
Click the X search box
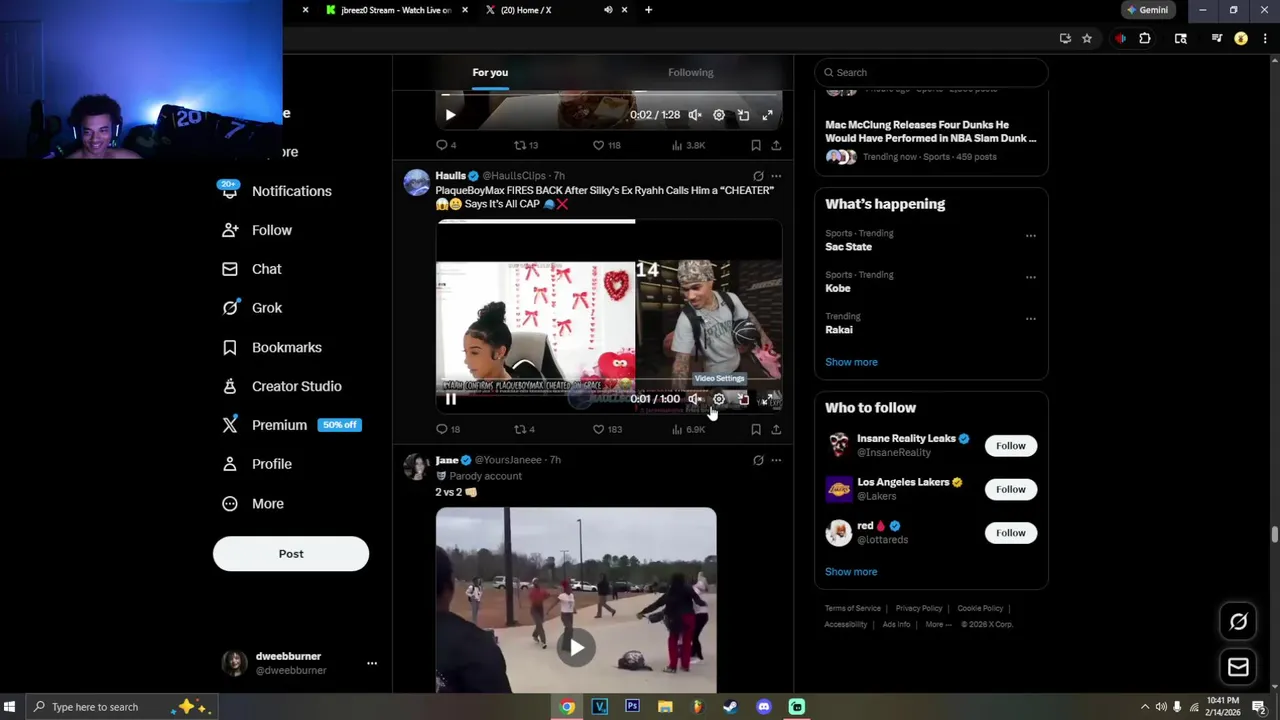click(931, 72)
